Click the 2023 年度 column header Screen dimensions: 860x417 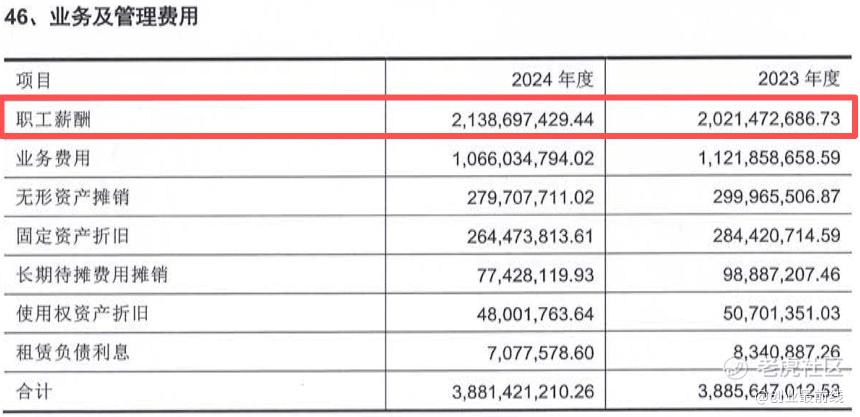point(799,80)
